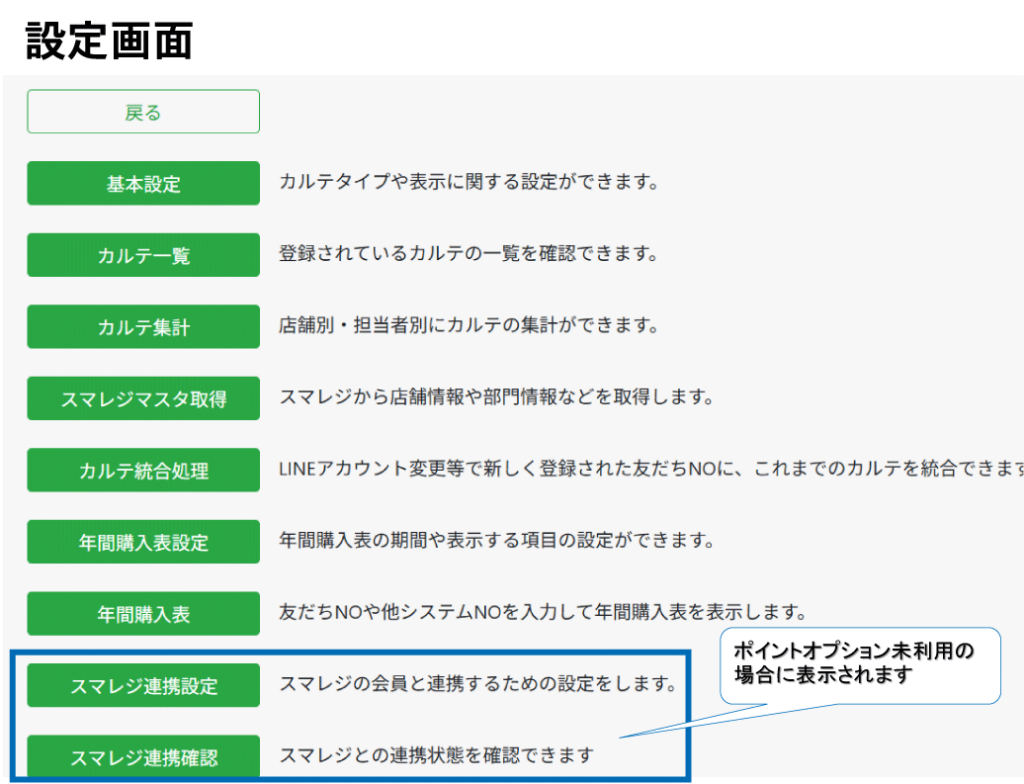Click description about 年間購入表の期間 settings
This screenshot has width=1024, height=784.
coord(496,541)
